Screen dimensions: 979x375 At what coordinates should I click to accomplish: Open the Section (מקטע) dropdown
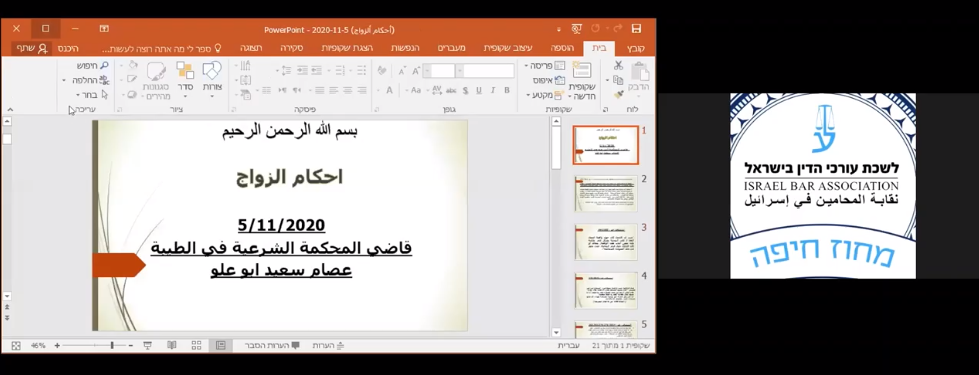(546, 95)
